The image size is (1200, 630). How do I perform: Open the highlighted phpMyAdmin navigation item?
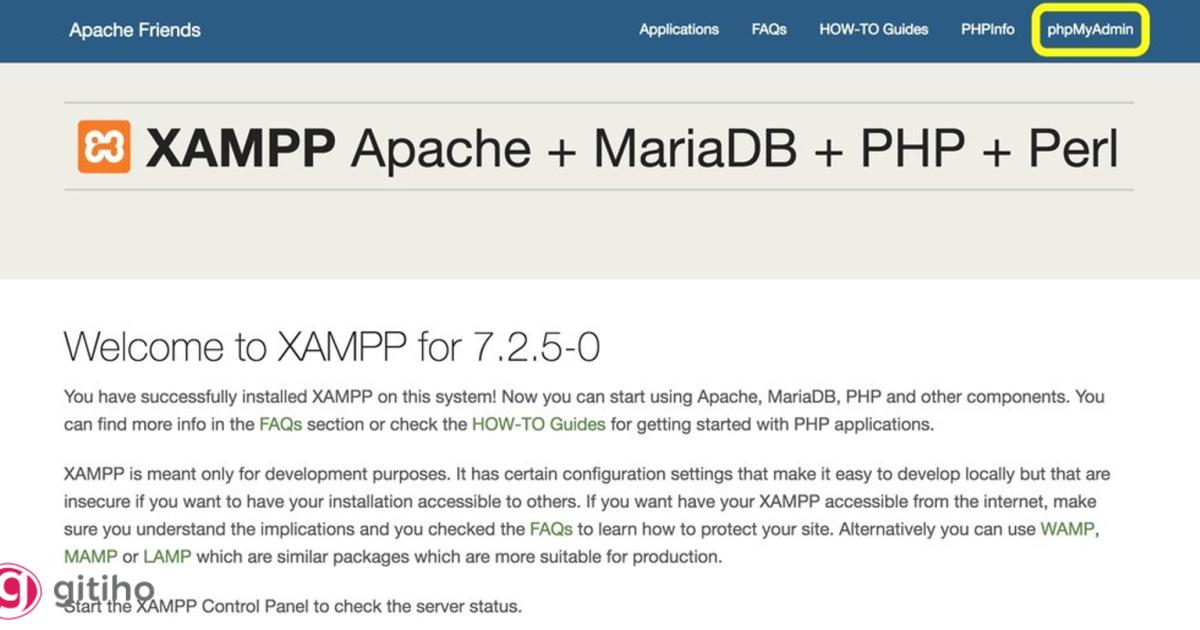click(1090, 29)
